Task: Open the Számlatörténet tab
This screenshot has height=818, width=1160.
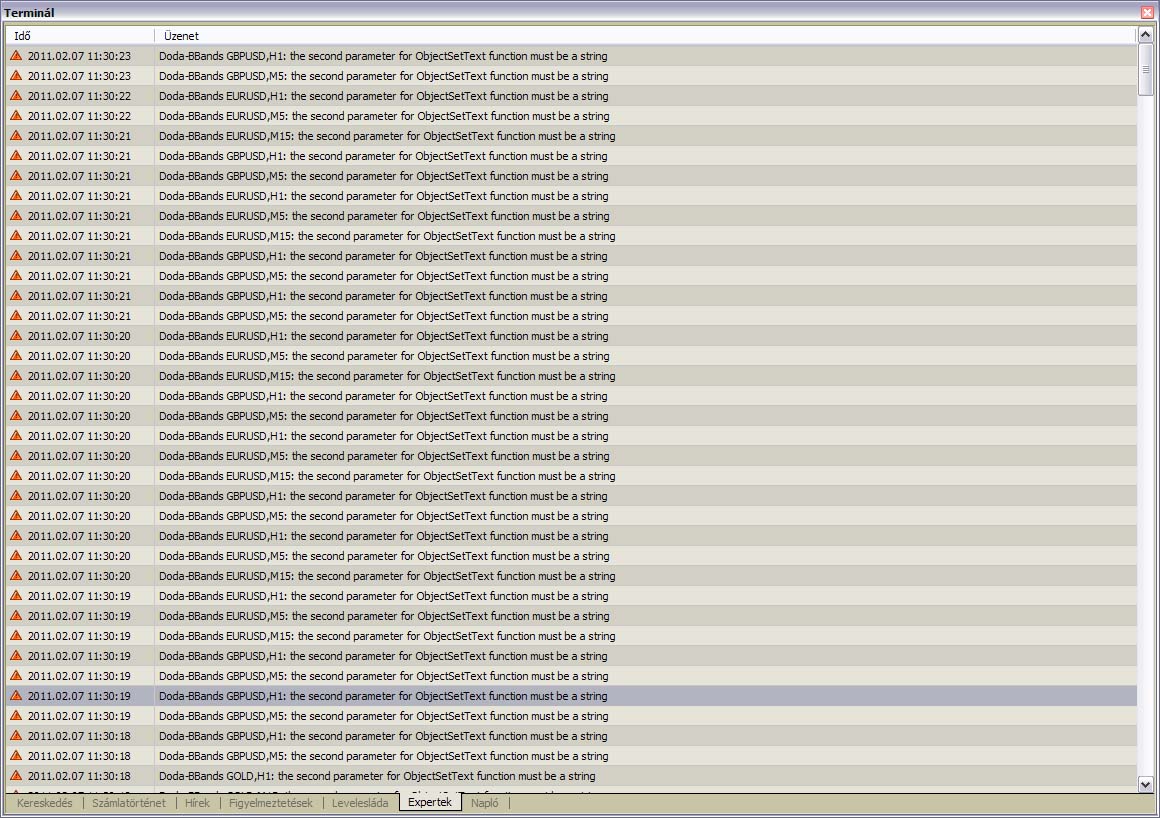Action: (129, 803)
